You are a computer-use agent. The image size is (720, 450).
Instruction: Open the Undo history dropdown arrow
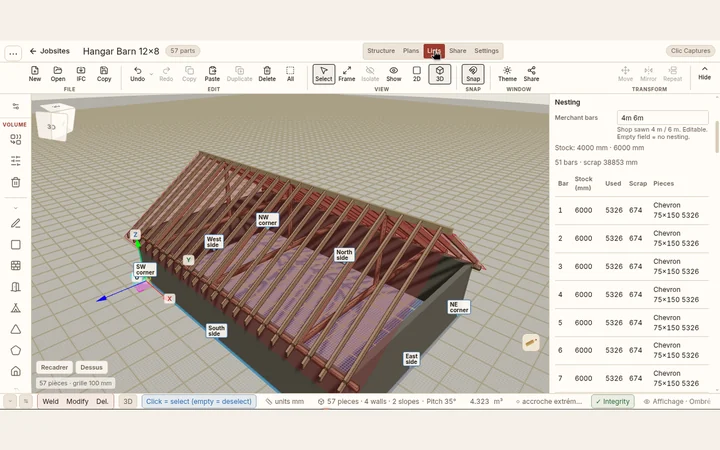click(151, 74)
